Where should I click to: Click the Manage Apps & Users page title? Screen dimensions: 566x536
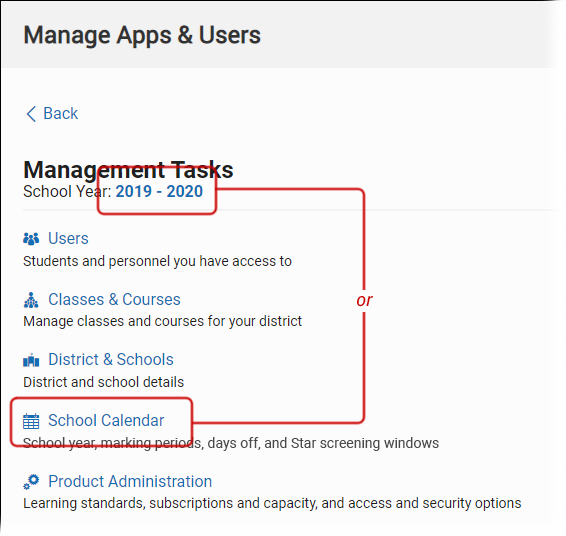coord(142,35)
